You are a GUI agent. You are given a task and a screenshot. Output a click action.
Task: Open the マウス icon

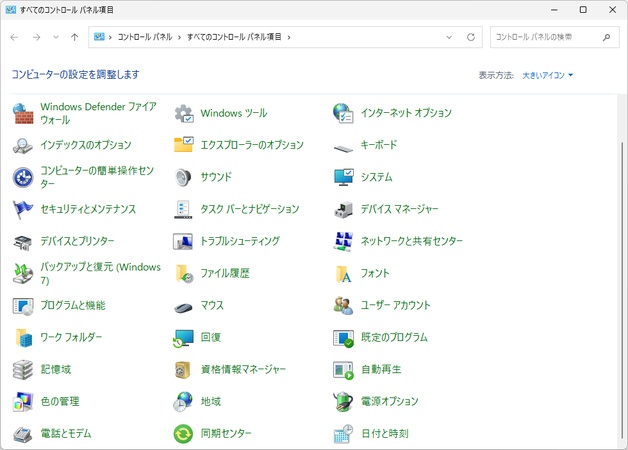(x=183, y=307)
